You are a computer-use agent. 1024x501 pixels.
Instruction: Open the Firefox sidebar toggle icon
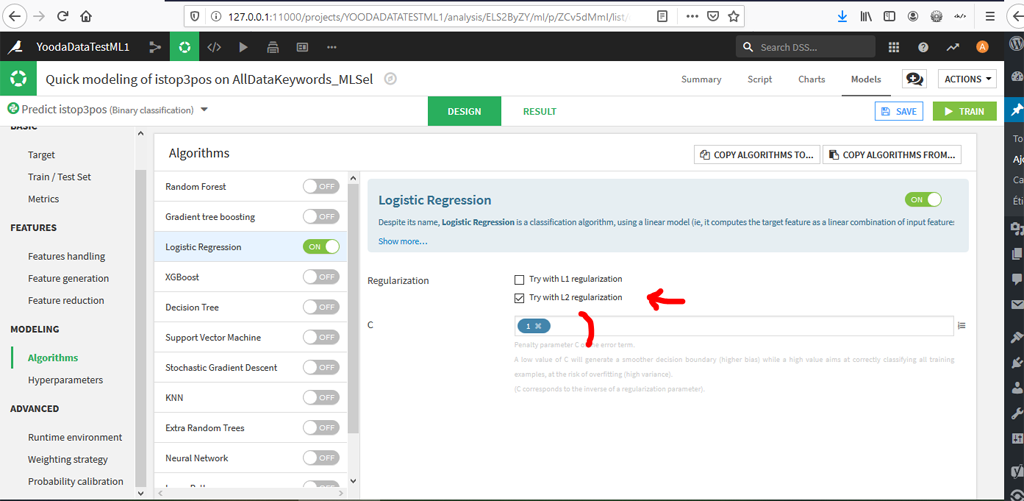889,16
